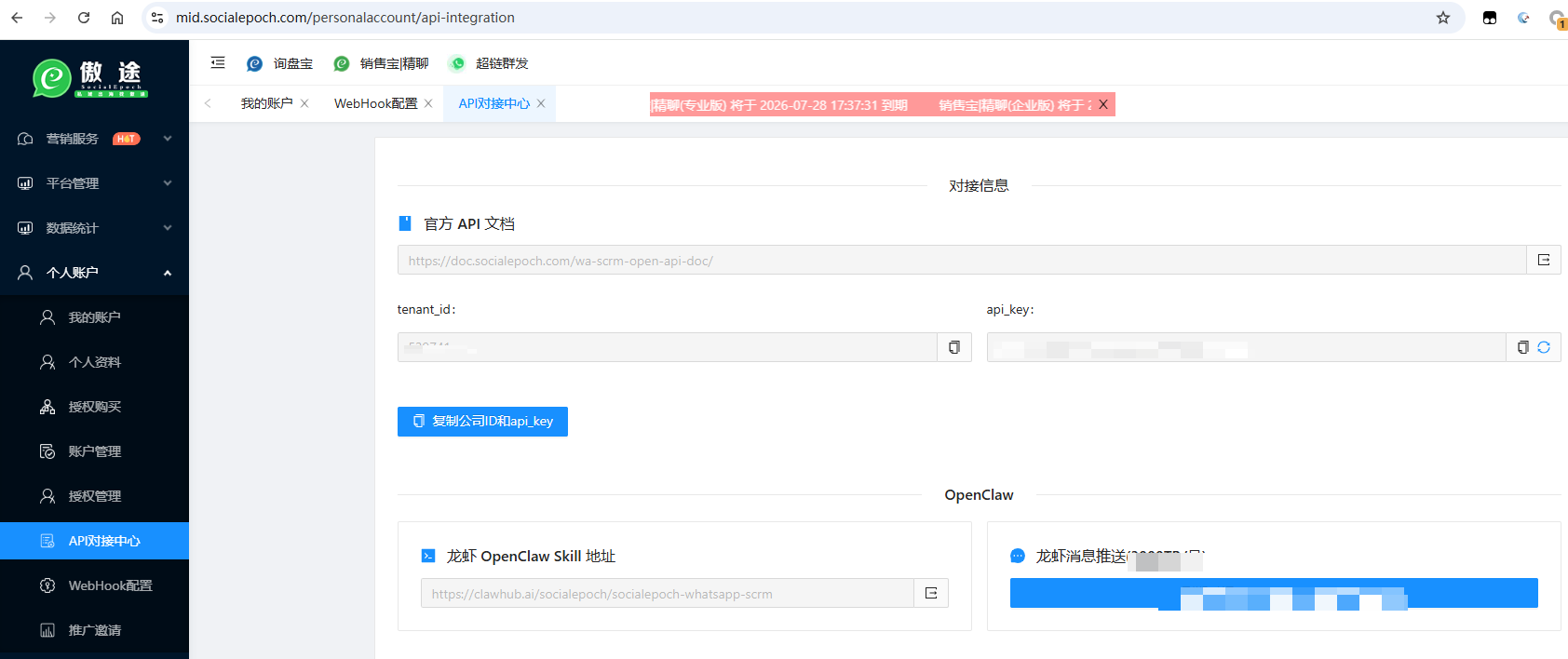Click the blue 龙虾消息推送 button

click(x=1274, y=593)
